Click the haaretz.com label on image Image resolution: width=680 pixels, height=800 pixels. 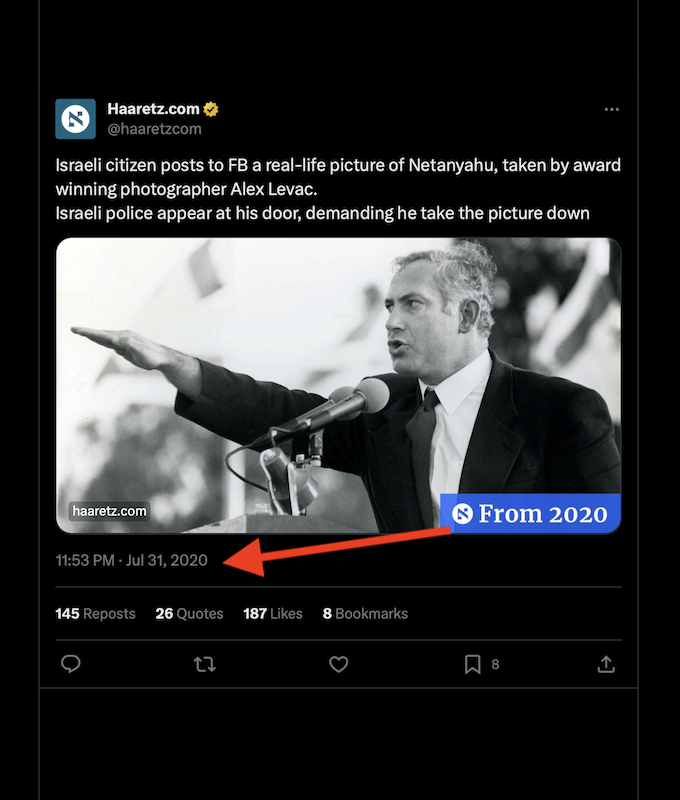coord(109,511)
